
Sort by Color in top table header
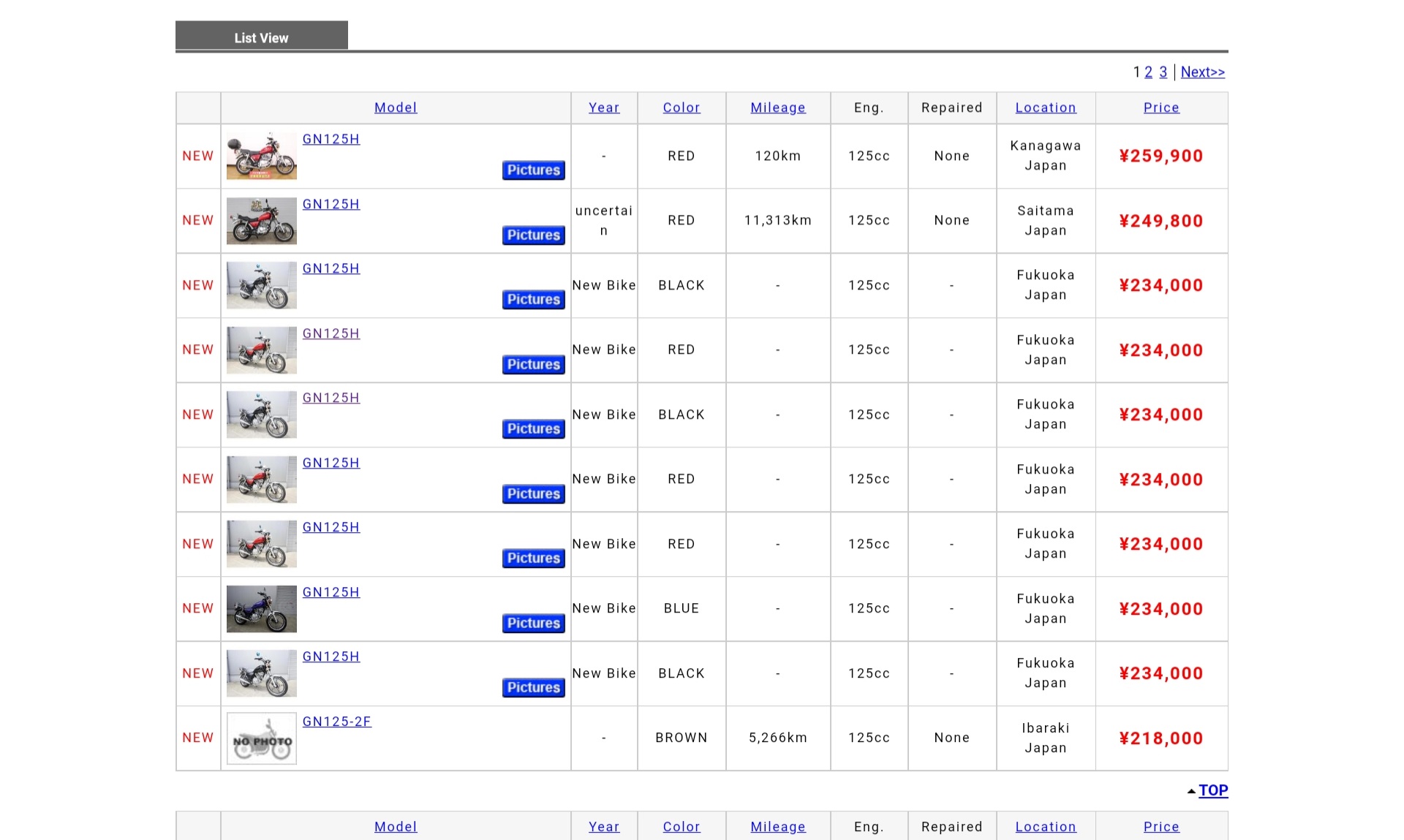(682, 107)
